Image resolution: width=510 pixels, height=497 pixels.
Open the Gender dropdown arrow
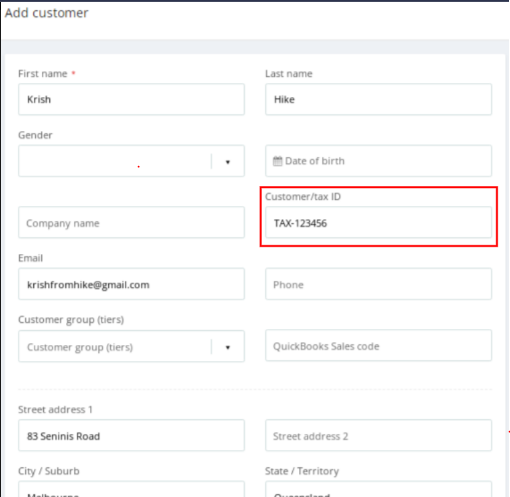pos(228,162)
